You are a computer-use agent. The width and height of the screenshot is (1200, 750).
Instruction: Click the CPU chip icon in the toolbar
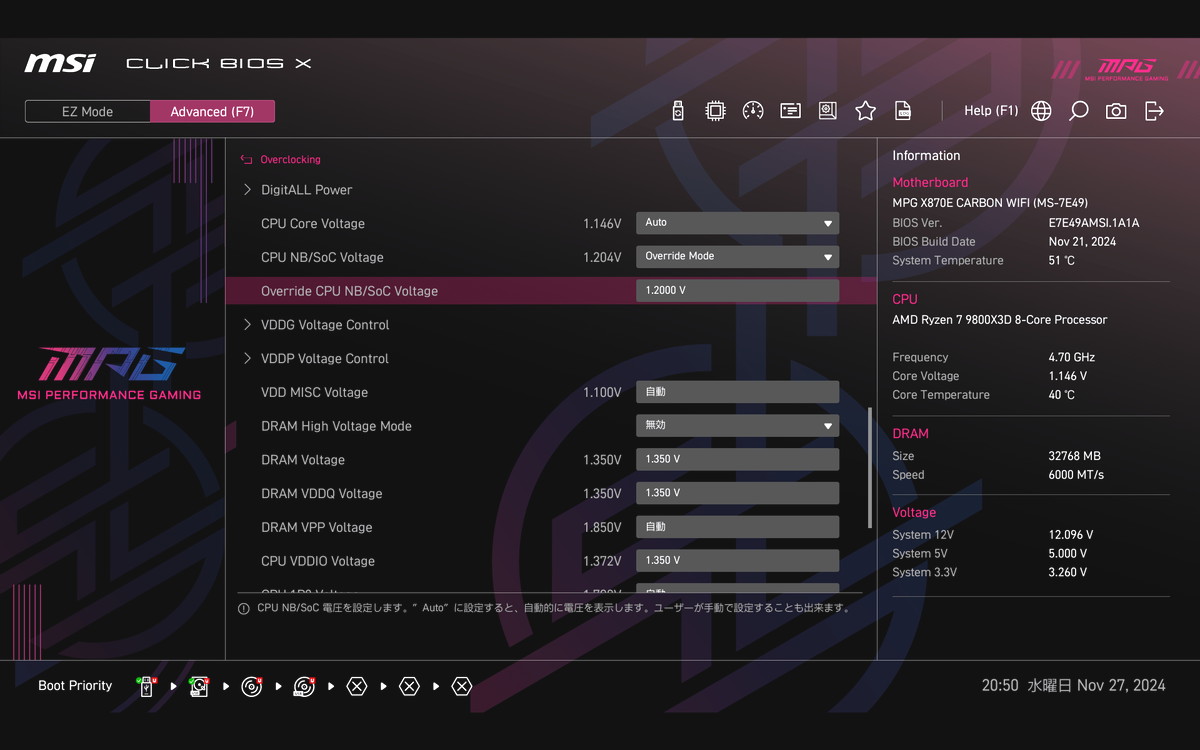715,111
